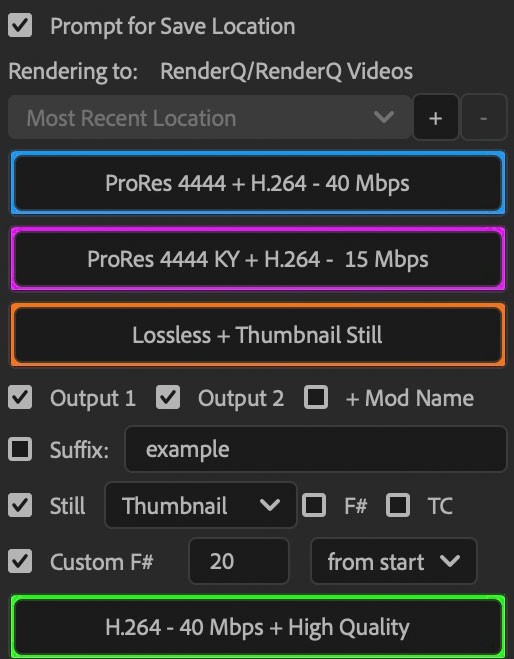This screenshot has height=659, width=514.
Task: Click Lossless + Thumbnail Still preset button
Action: pos(257,335)
